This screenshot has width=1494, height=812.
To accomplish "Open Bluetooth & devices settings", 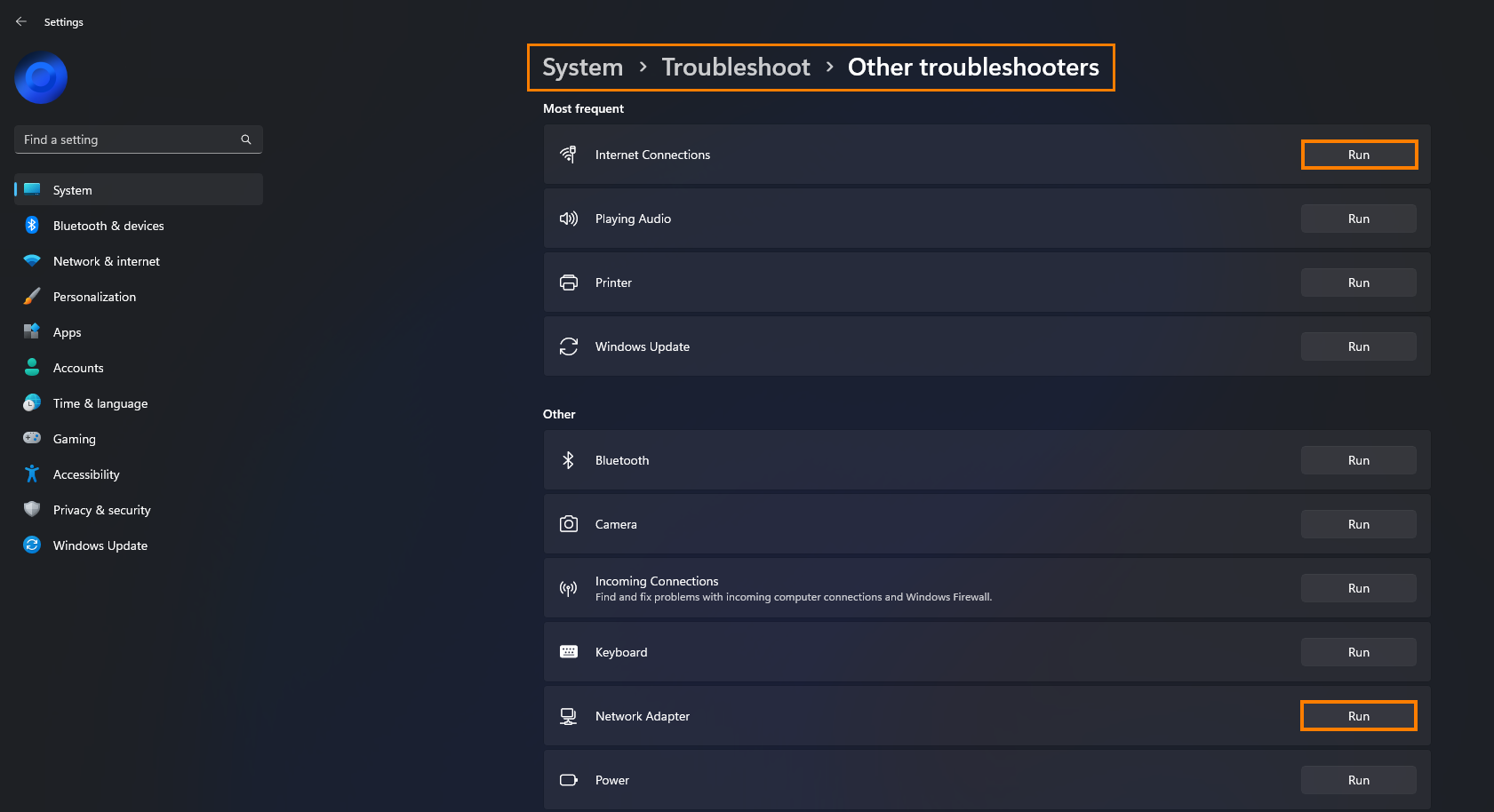I will [139, 226].
